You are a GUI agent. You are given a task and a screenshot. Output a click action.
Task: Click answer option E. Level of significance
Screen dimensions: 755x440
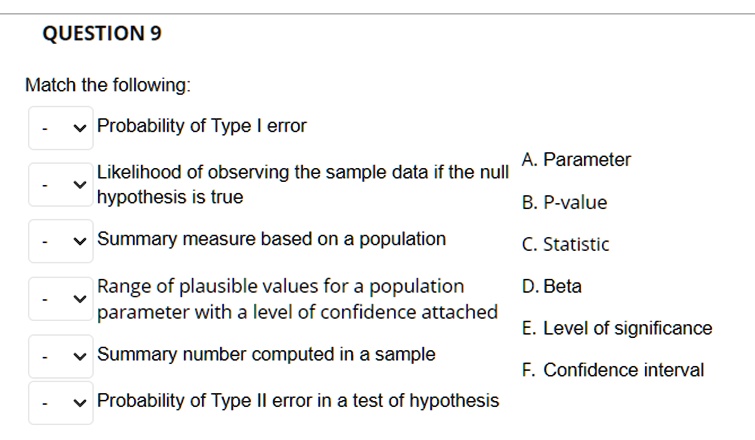617,328
